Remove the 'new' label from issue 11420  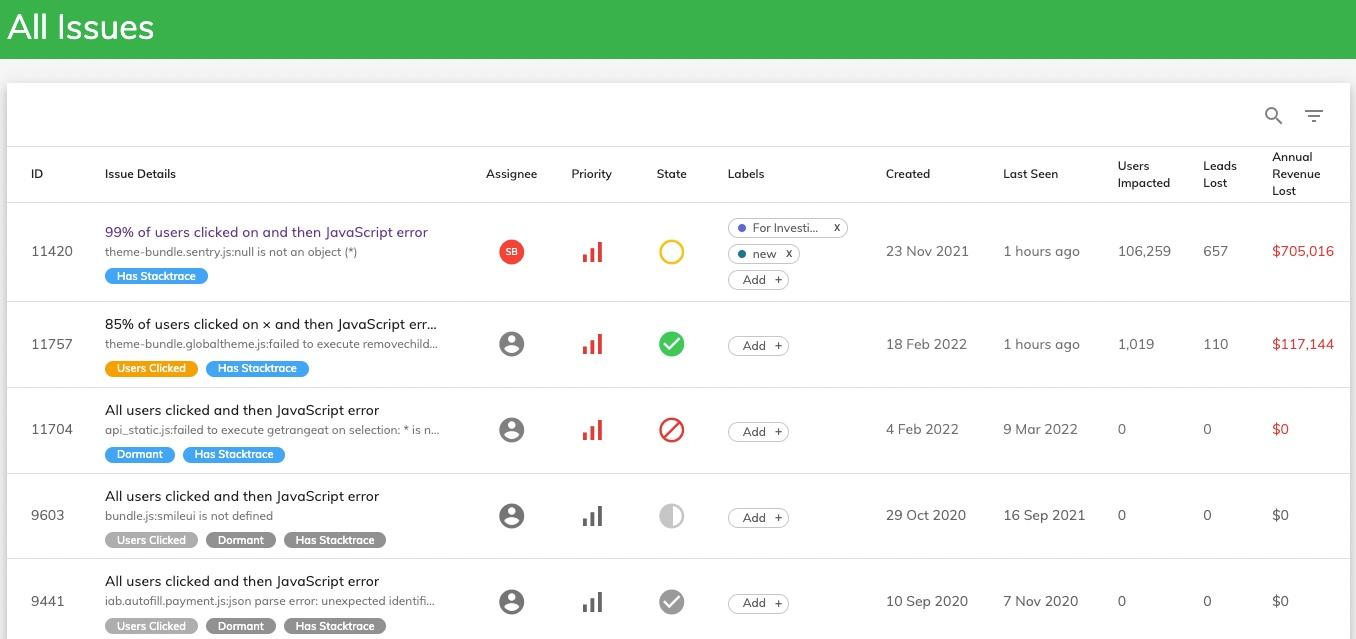tap(789, 254)
